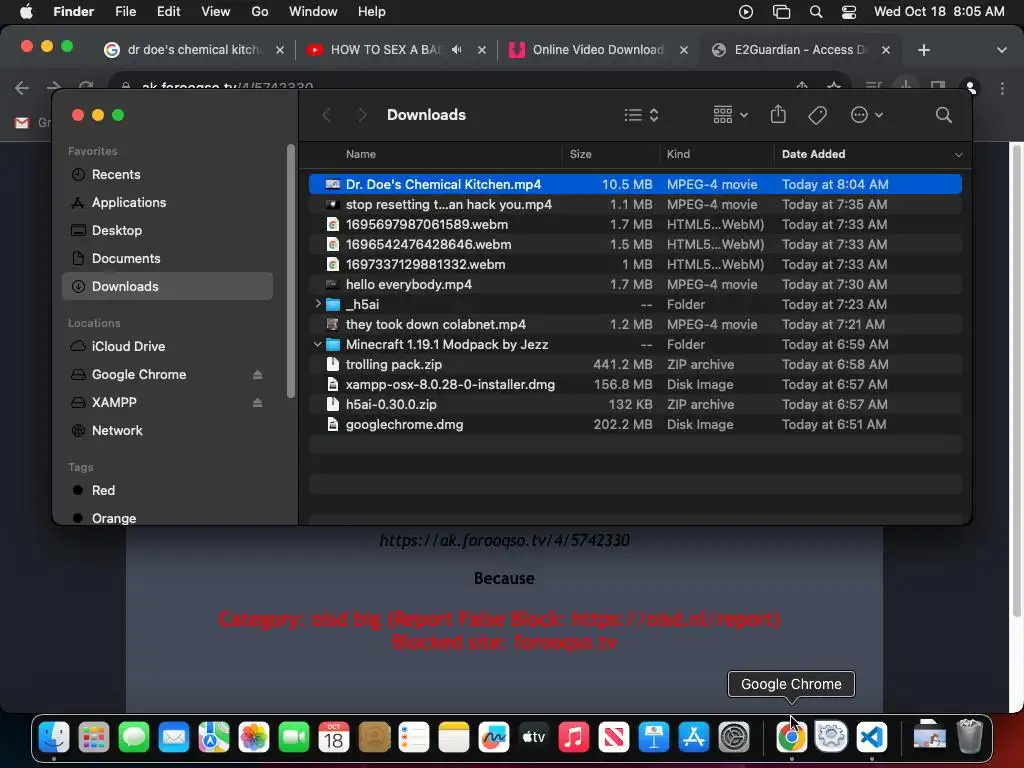This screenshot has width=1024, height=768.
Task: Switch to dr doe's chemical kitchen tab
Action: pyautogui.click(x=194, y=50)
